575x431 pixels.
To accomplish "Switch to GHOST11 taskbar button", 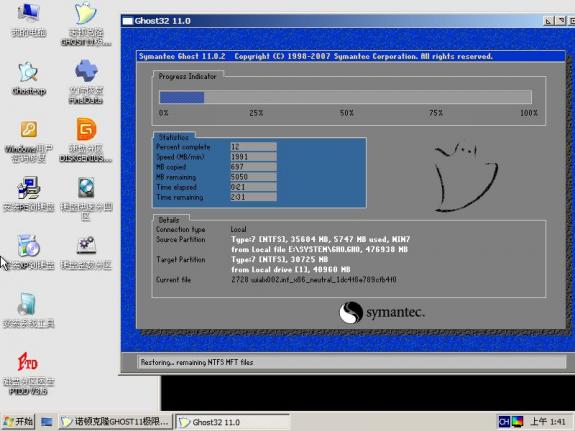I will (x=116, y=422).
